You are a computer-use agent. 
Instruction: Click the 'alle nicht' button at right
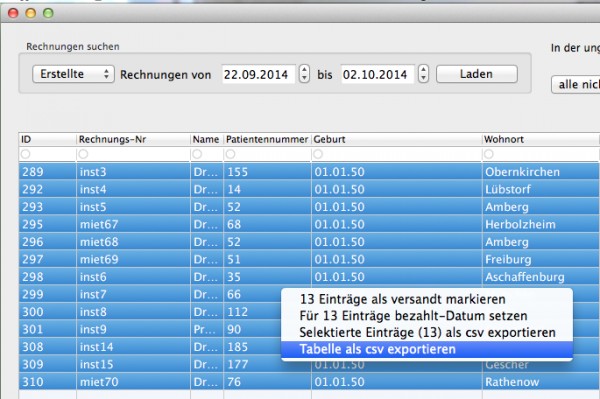[576, 85]
